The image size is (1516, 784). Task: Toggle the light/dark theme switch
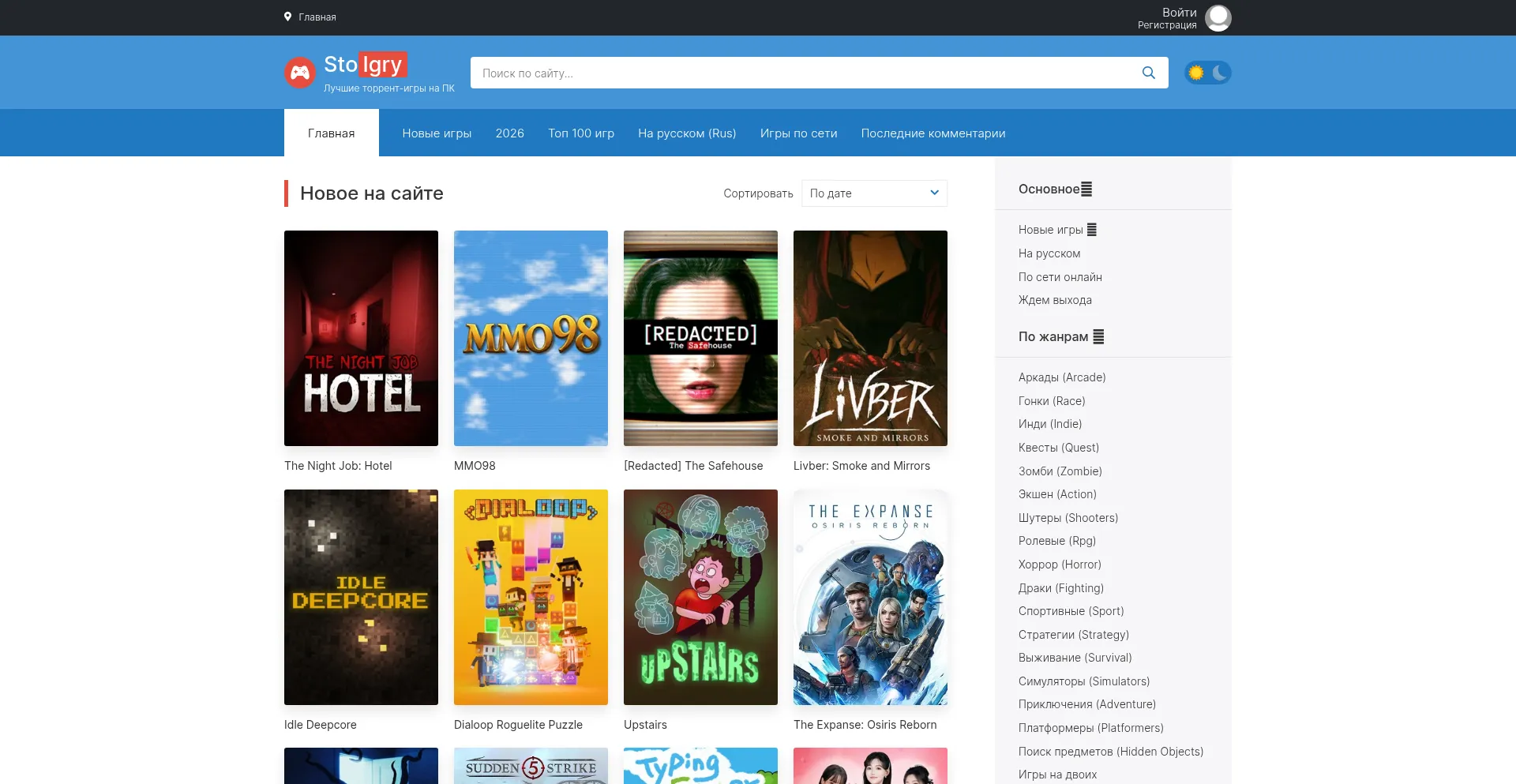point(1208,73)
